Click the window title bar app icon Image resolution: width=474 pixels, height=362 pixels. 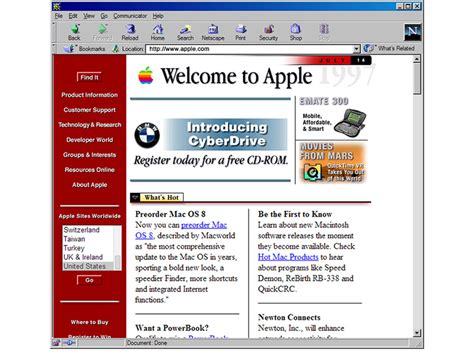57,6
